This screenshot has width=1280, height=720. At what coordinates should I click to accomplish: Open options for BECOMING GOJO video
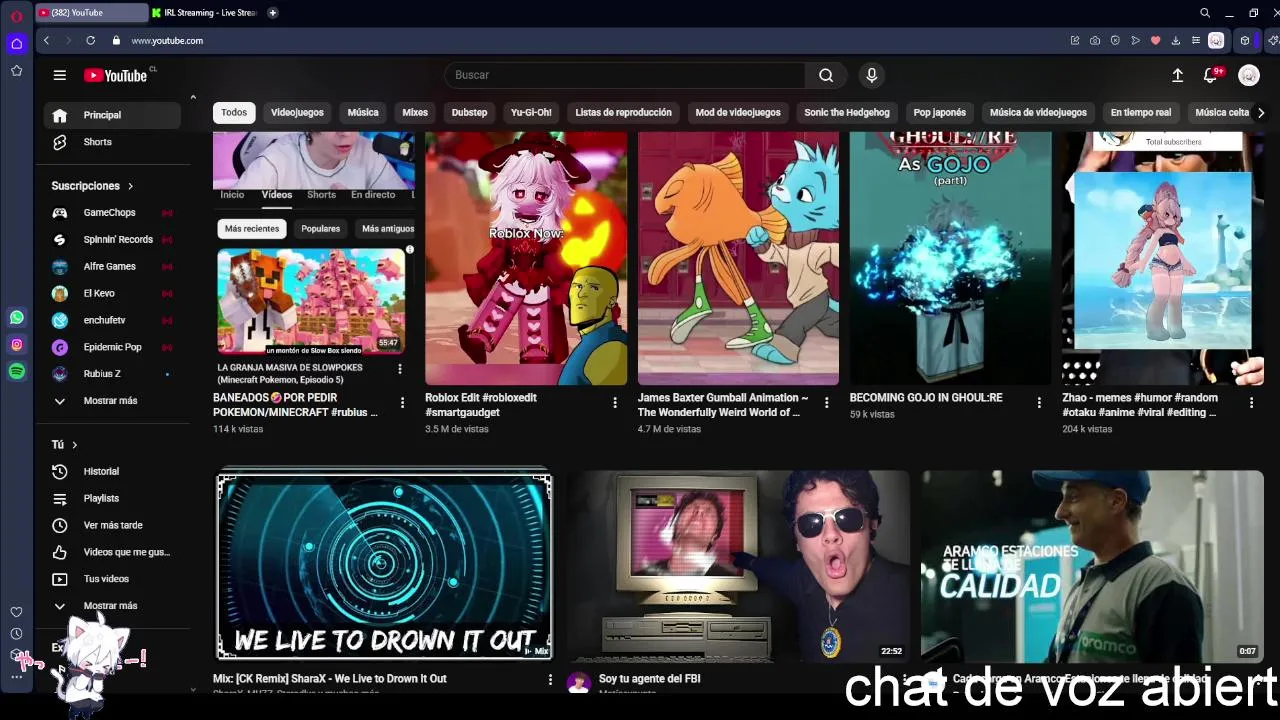coord(1039,403)
